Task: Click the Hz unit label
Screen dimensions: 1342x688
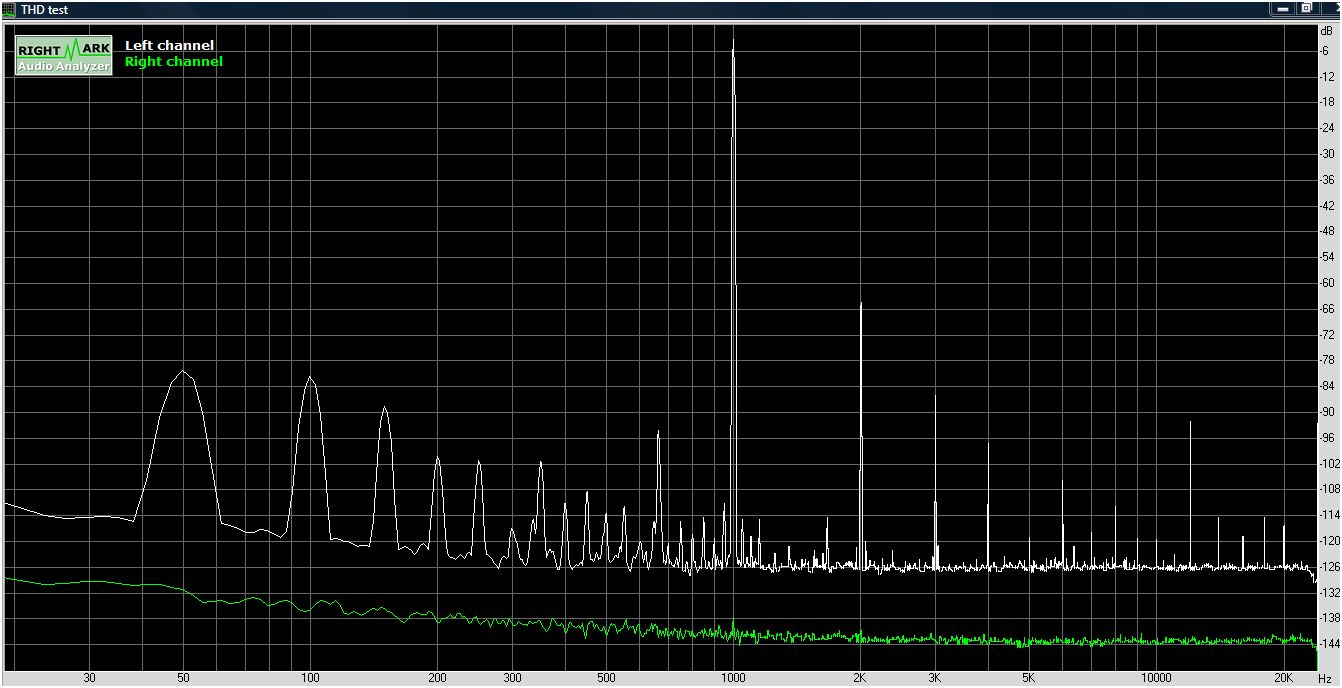Action: [x=1324, y=678]
